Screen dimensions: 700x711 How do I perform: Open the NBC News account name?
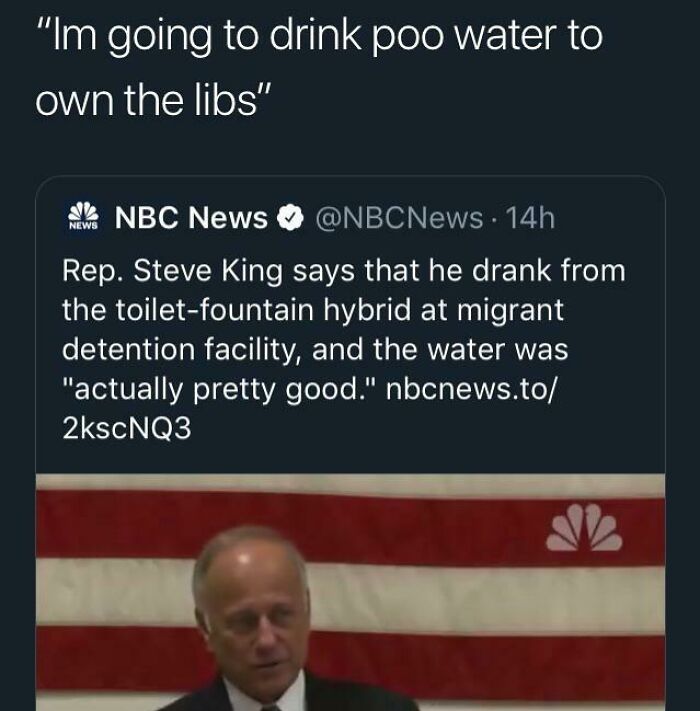pos(191,218)
